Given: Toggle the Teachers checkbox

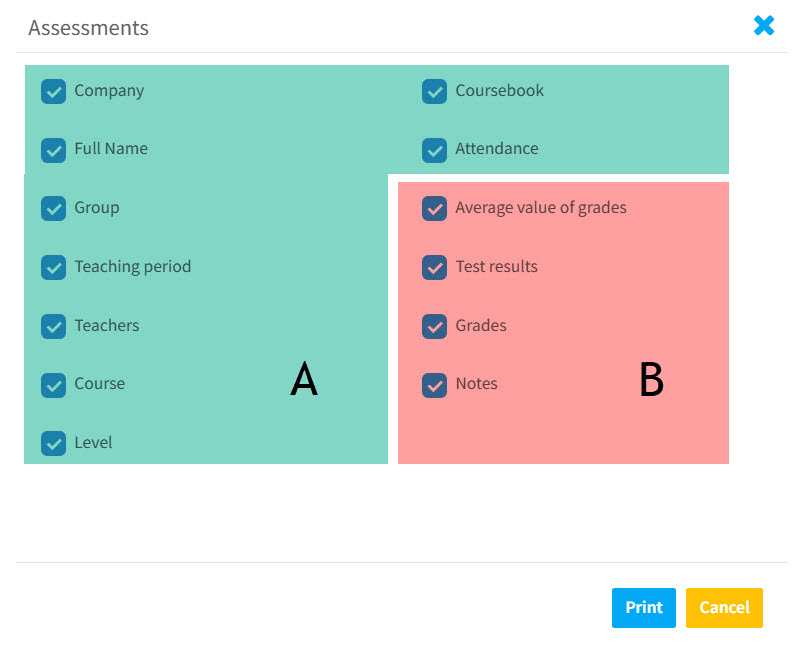Looking at the screenshot, I should coord(53,326).
